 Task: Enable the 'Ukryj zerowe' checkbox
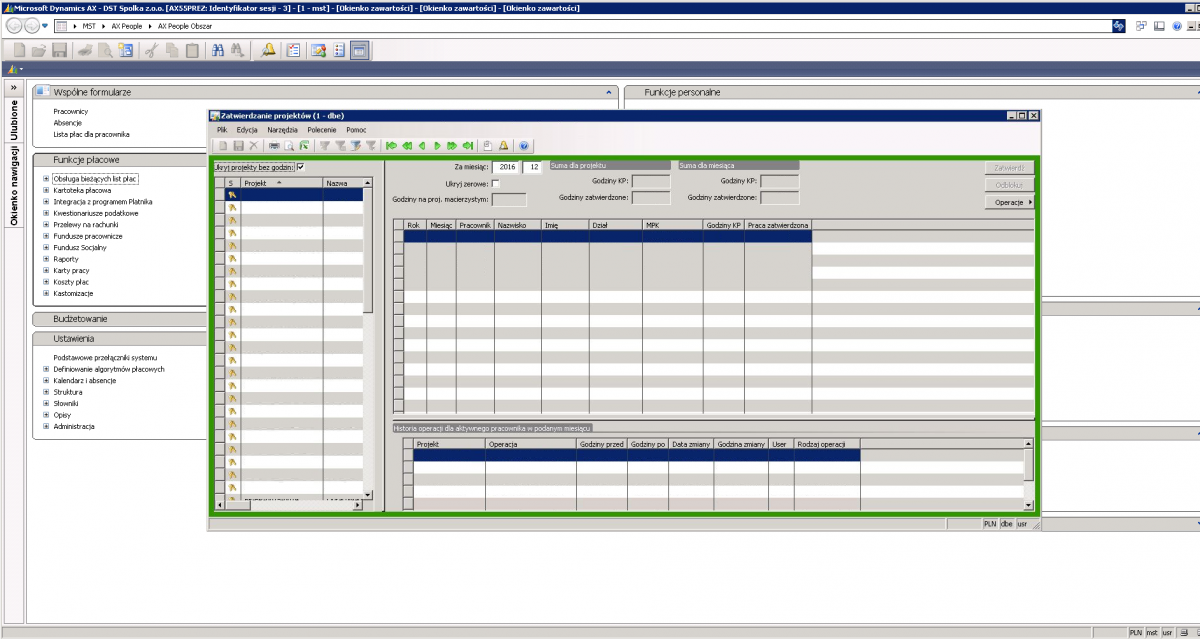[496, 183]
